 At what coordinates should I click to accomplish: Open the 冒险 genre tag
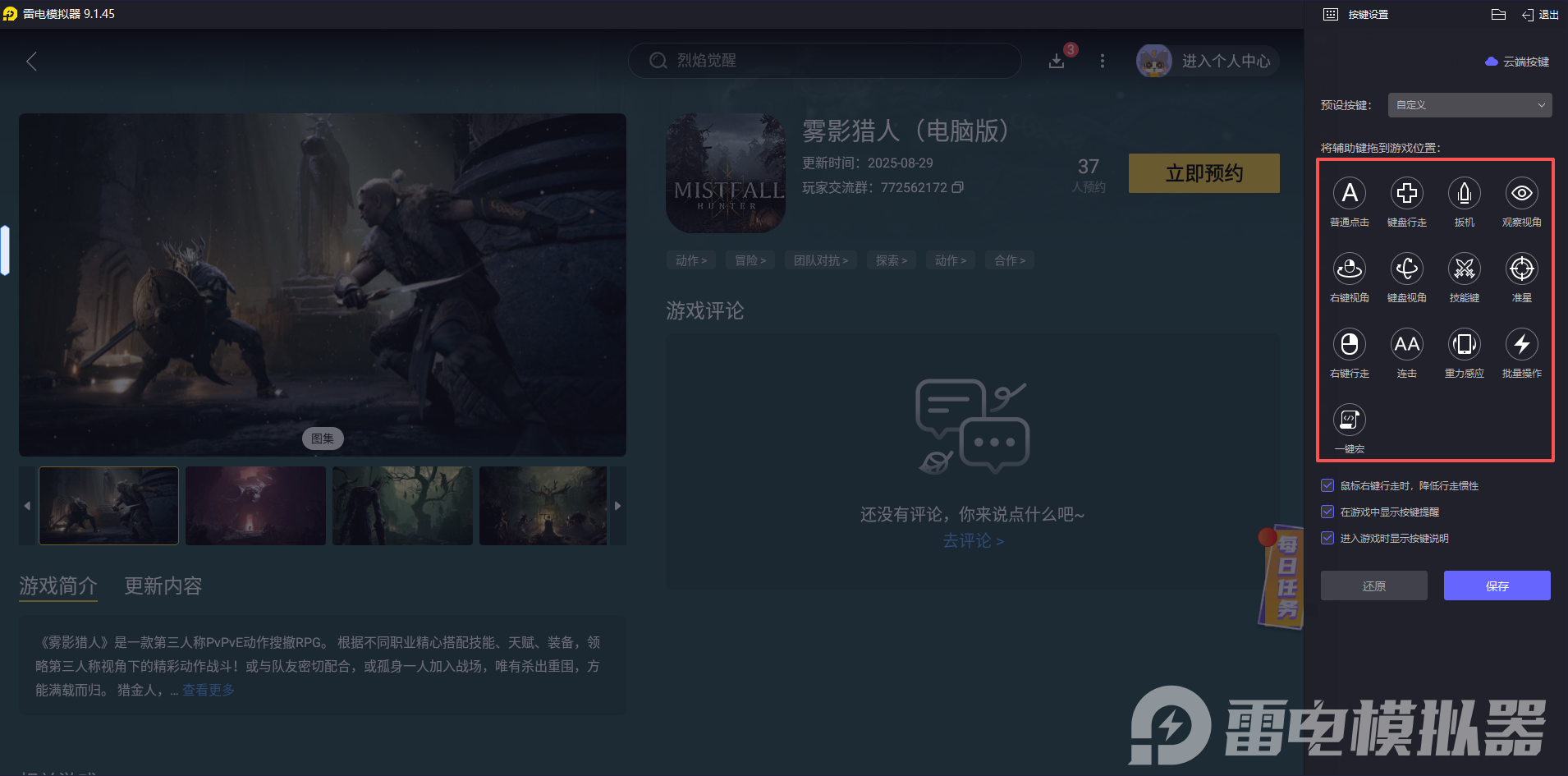(750, 260)
